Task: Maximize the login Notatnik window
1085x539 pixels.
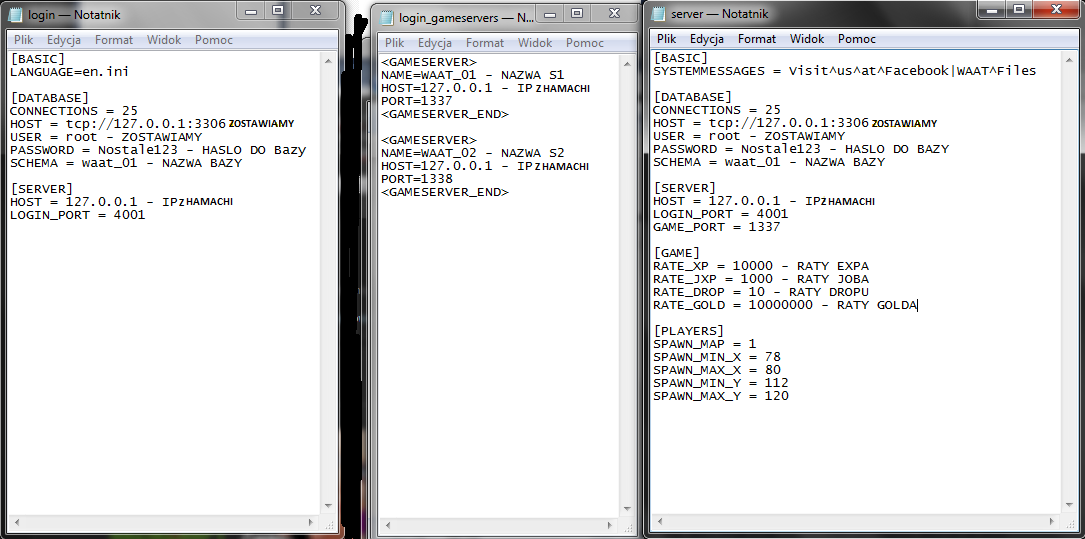Action: coord(277,10)
